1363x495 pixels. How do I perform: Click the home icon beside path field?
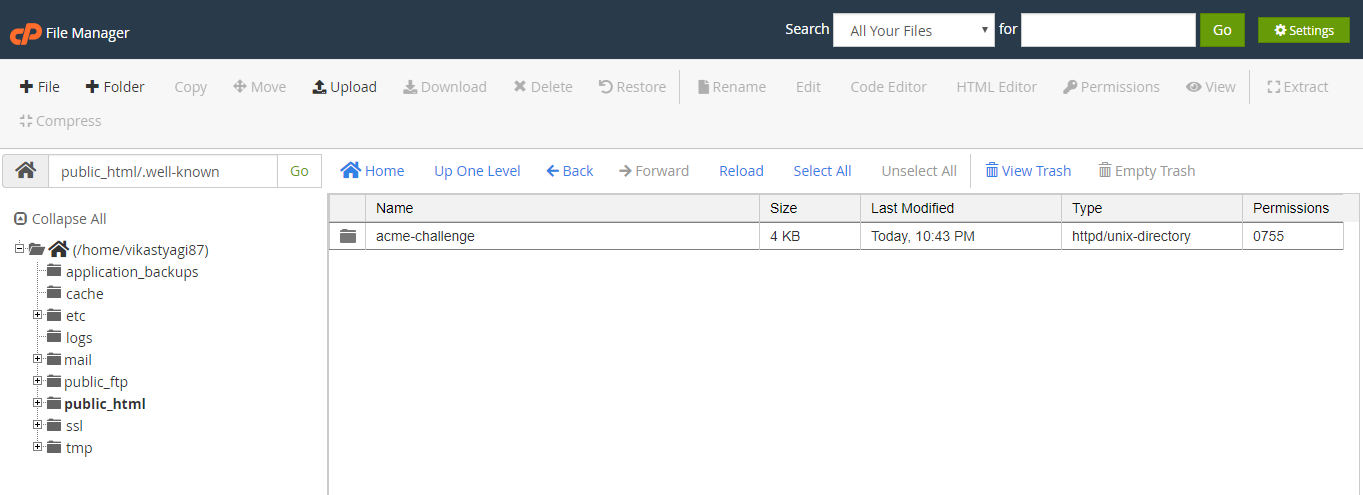pyautogui.click(x=26, y=171)
